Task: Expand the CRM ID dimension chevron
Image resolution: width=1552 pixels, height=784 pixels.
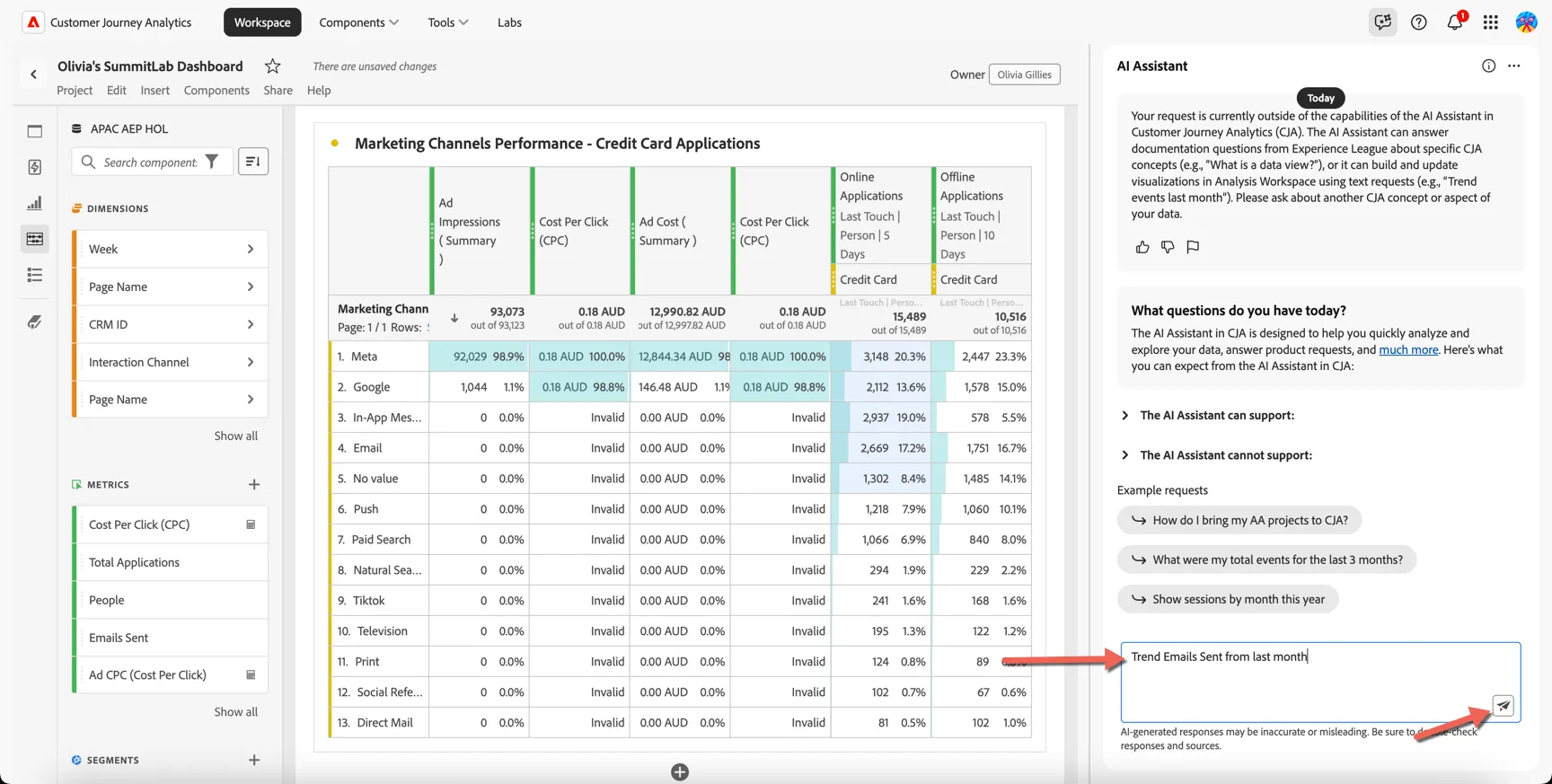Action: [x=251, y=324]
